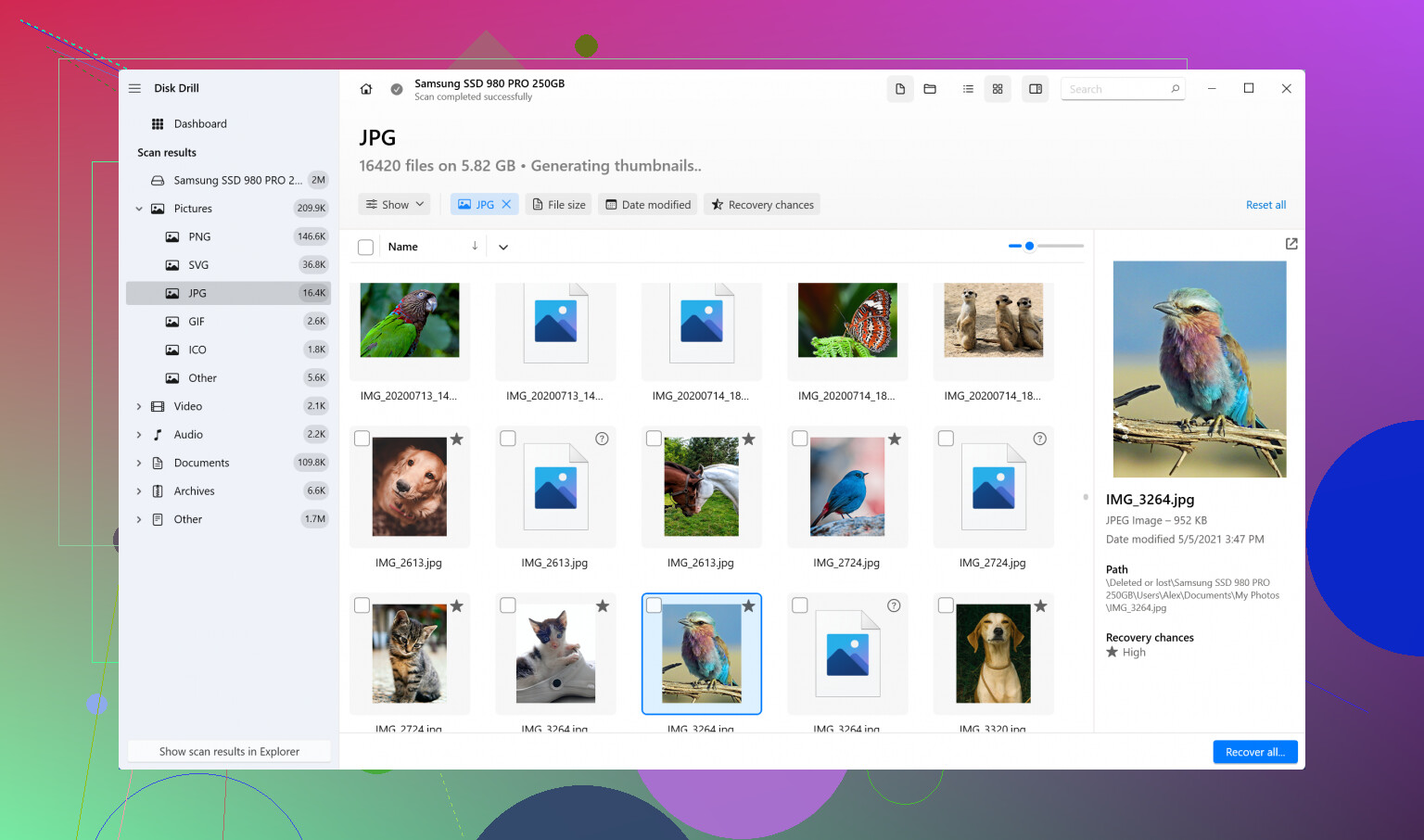Viewport: 1424px width, 840px height.
Task: Remove the JPG filter chip
Action: (x=506, y=205)
